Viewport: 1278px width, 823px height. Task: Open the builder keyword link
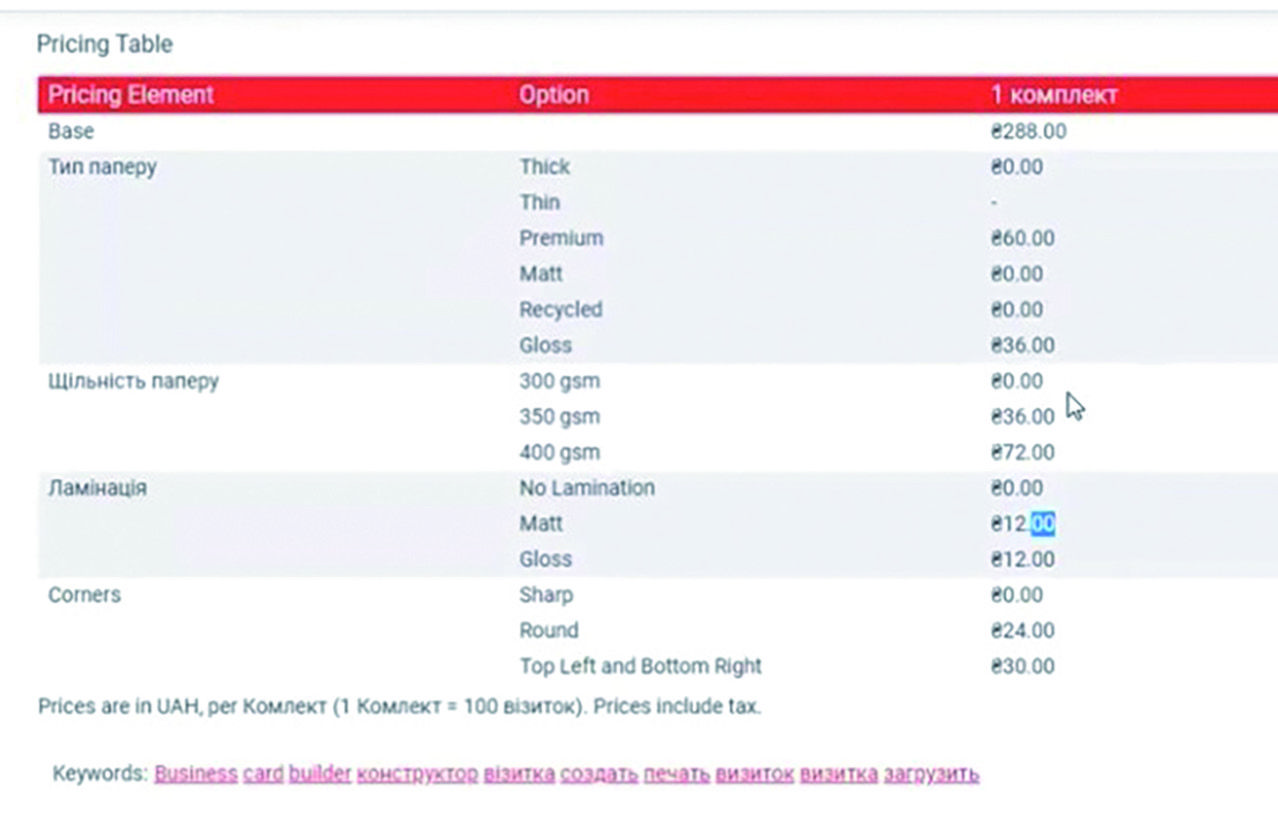320,773
